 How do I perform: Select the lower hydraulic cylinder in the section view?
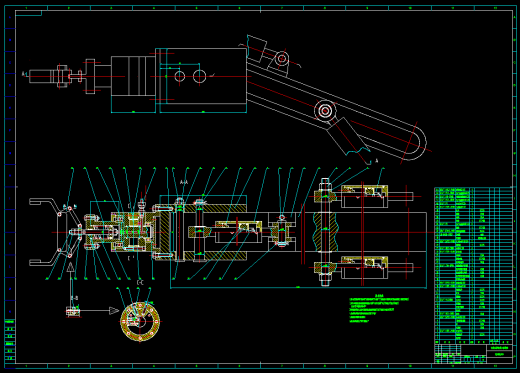click(365, 267)
